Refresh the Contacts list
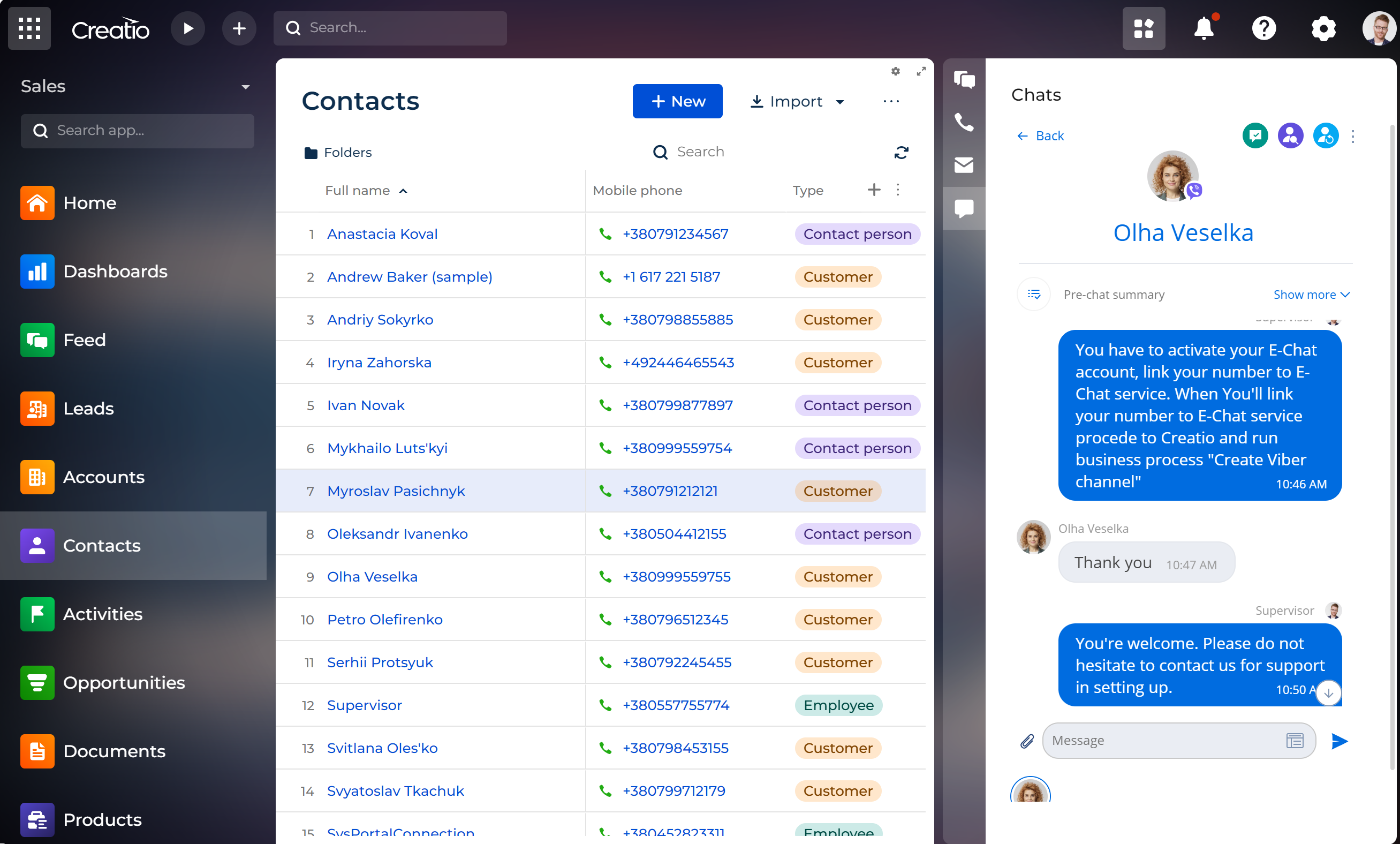Image resolution: width=1400 pixels, height=844 pixels. [901, 152]
